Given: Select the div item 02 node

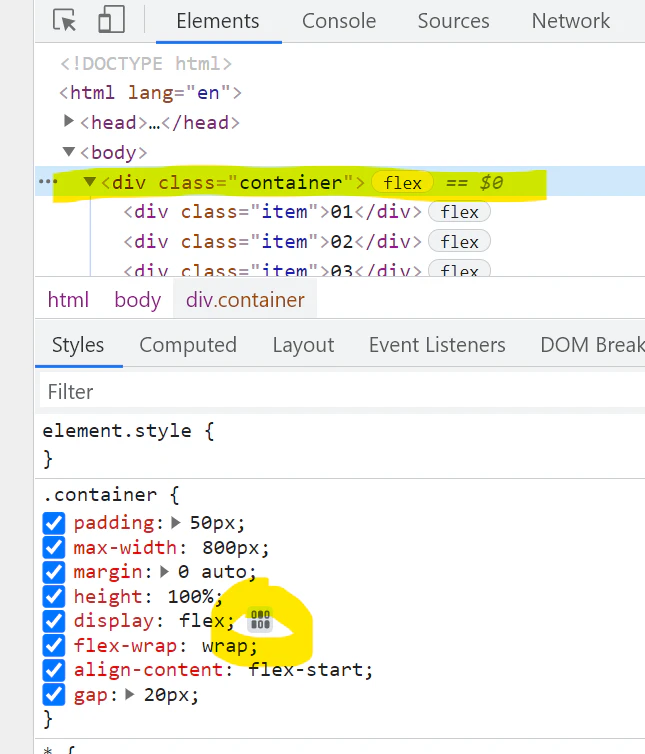Looking at the screenshot, I should pyautogui.click(x=273, y=241).
